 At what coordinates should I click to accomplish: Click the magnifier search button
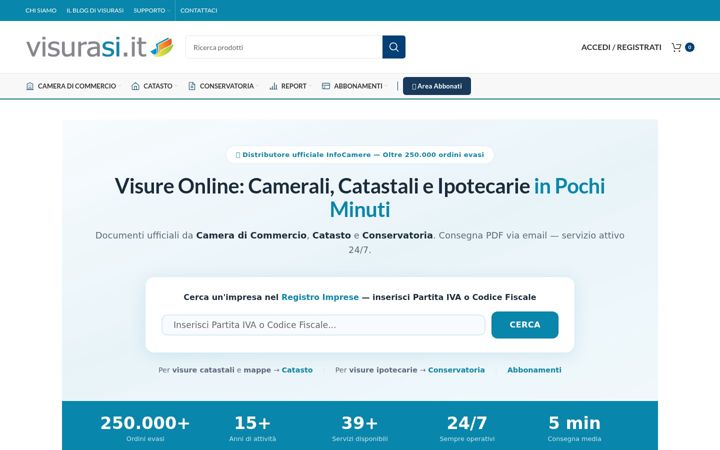(394, 47)
